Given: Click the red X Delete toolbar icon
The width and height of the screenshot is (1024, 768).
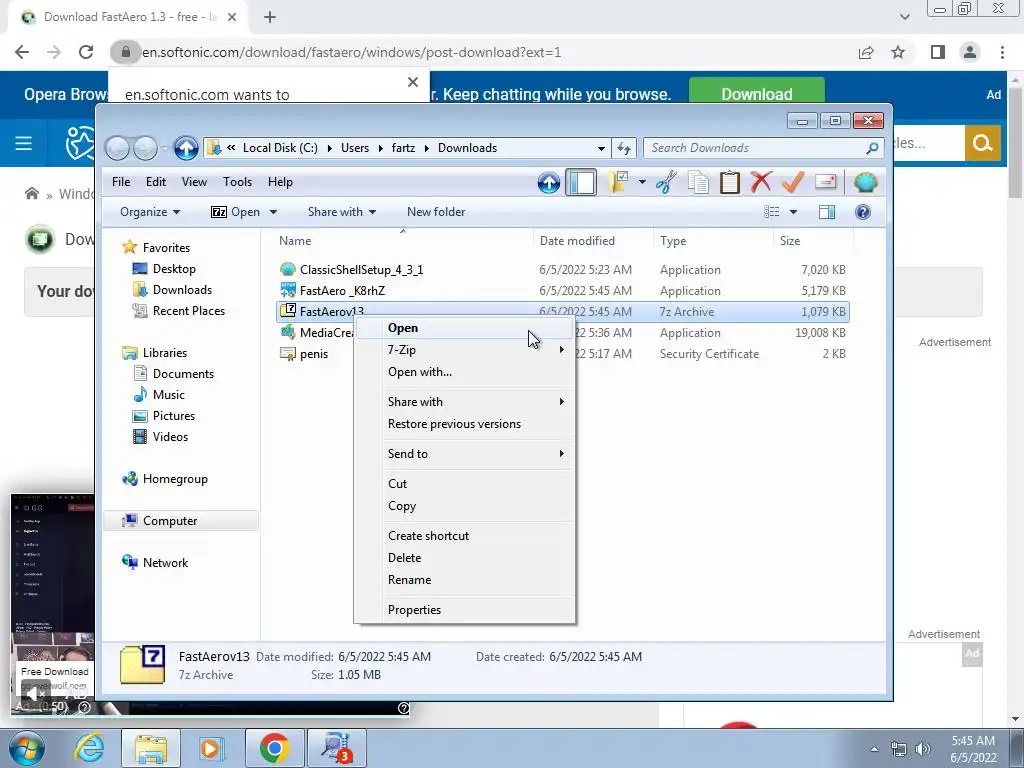Looking at the screenshot, I should coord(761,182).
